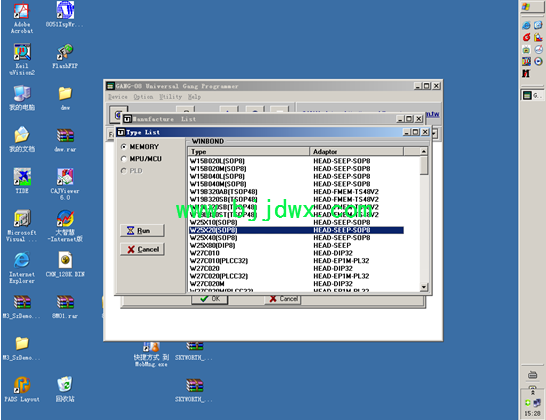This screenshot has height=420, width=546.
Task: Open the Device menu
Action: [118, 97]
